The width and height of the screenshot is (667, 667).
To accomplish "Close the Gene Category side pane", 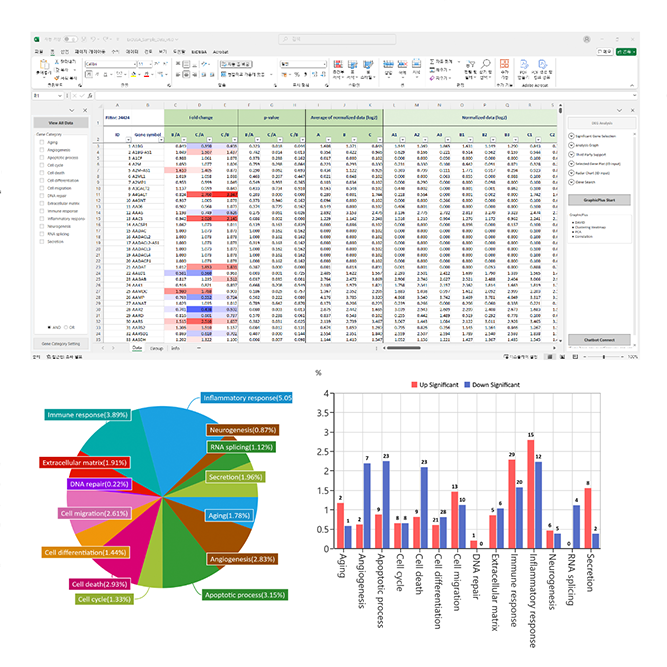I will pyautogui.click(x=85, y=110).
